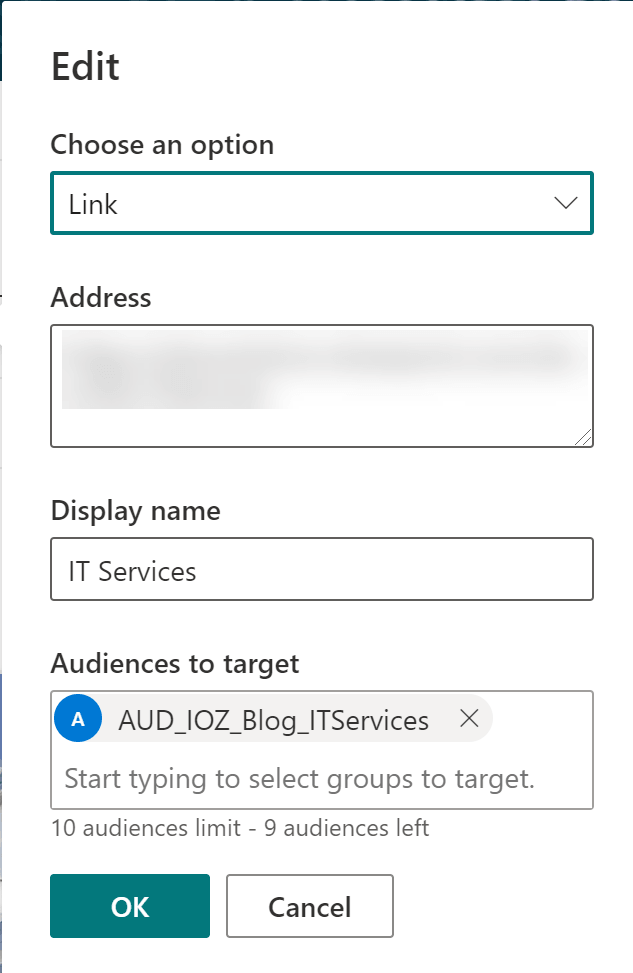Click empty area at end of Display name field

(450, 570)
